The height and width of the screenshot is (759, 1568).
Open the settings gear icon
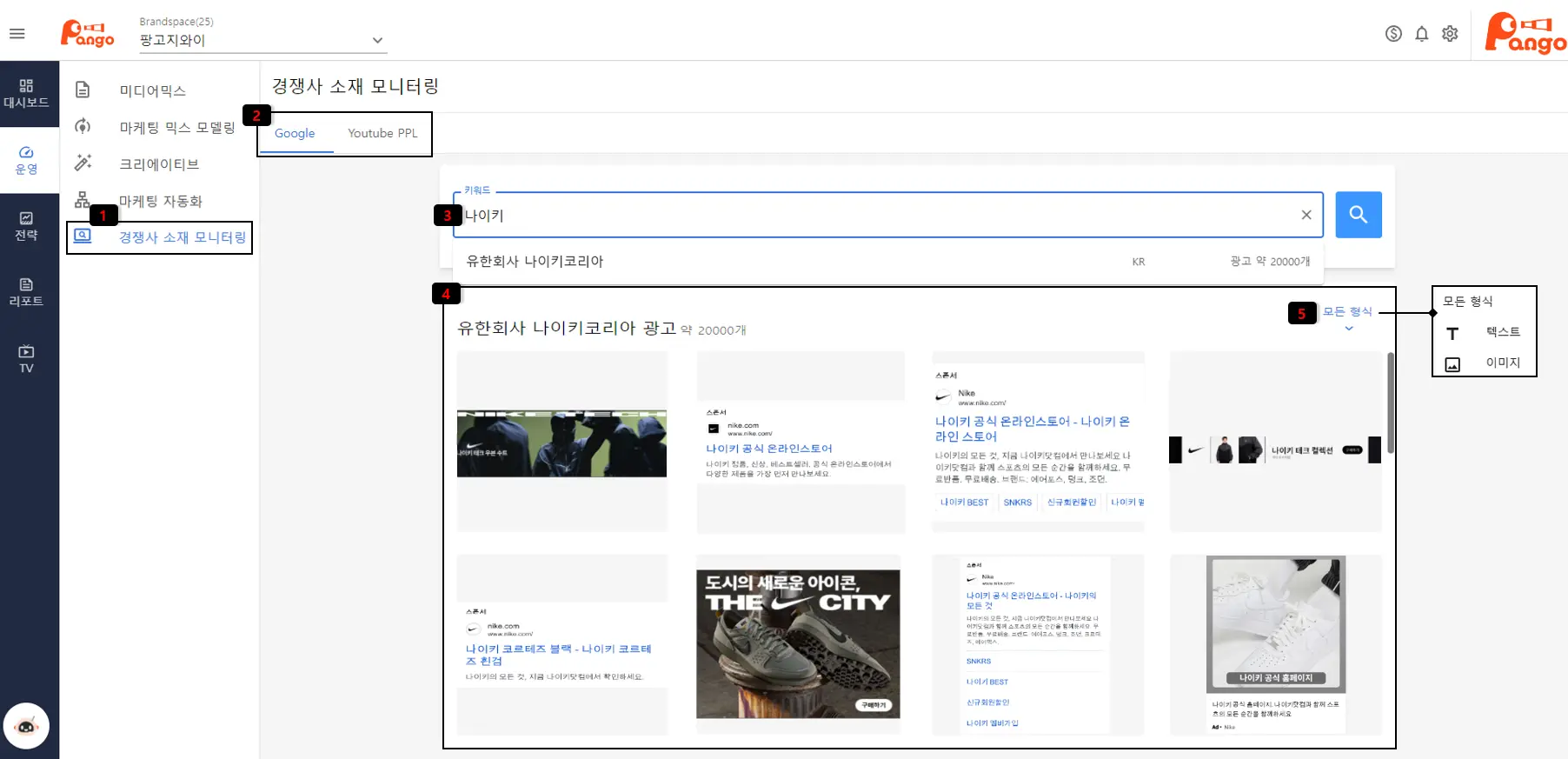tap(1450, 34)
